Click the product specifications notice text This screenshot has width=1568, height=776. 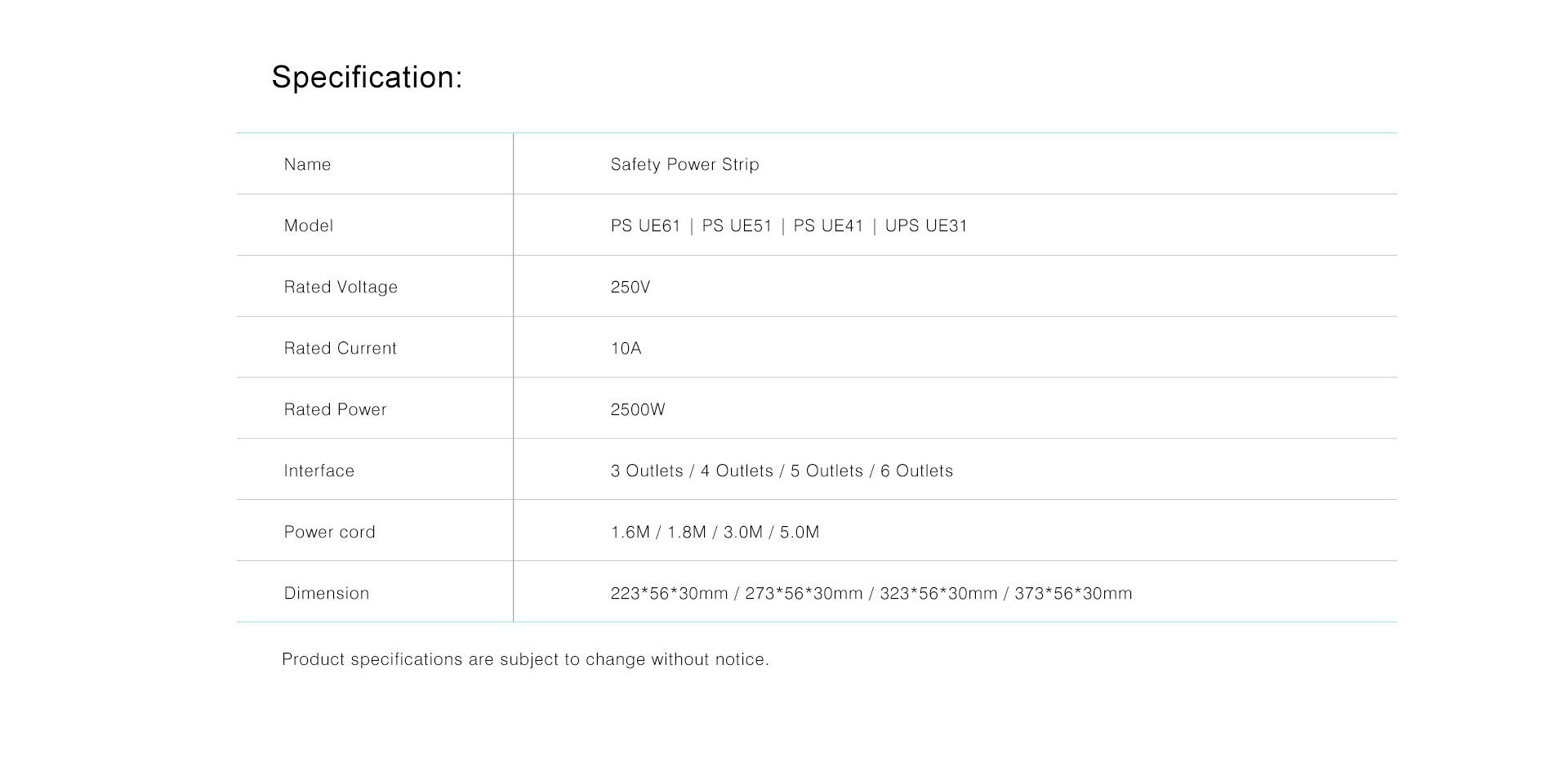pos(525,659)
